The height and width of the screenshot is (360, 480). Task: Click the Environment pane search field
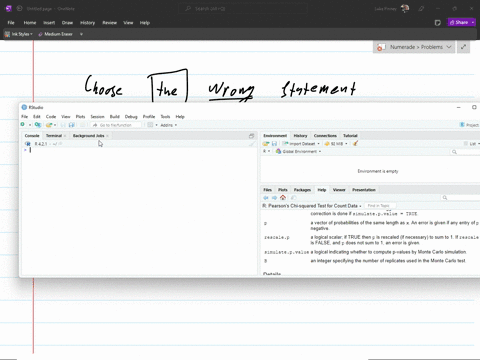point(466,152)
